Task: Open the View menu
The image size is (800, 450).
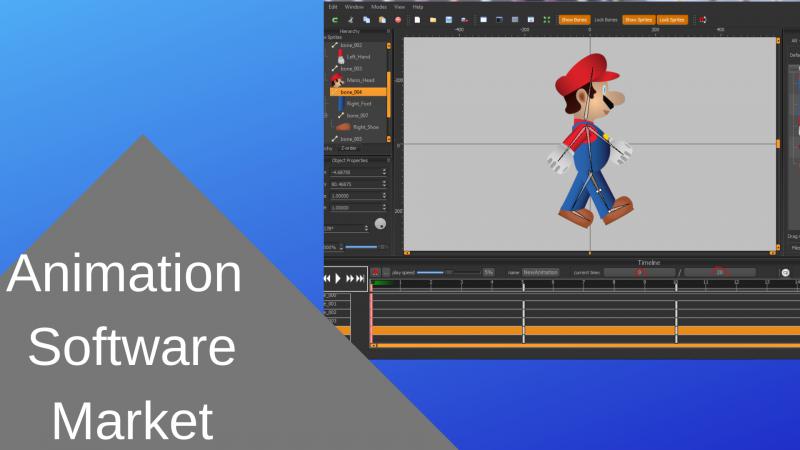Action: (x=399, y=7)
